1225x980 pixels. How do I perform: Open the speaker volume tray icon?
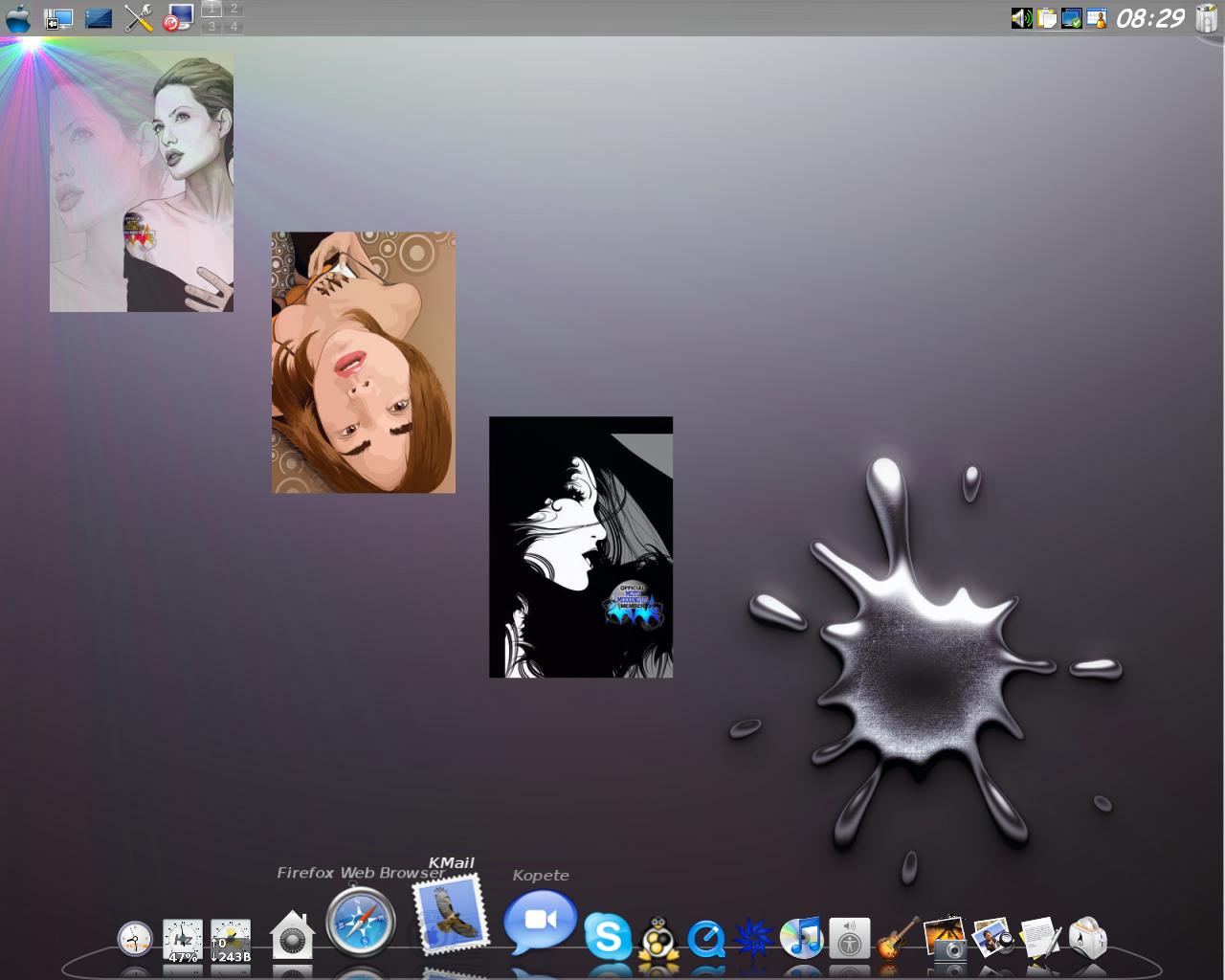(x=1022, y=18)
